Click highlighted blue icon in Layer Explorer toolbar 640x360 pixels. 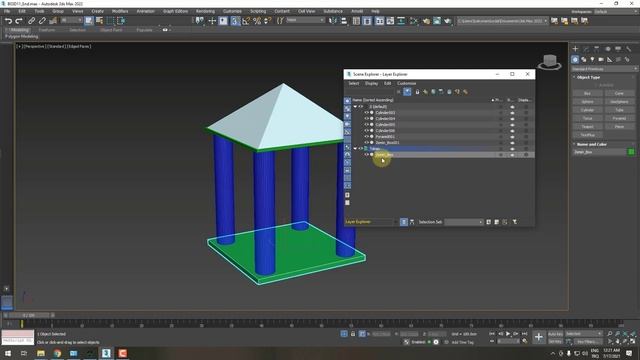(407, 92)
